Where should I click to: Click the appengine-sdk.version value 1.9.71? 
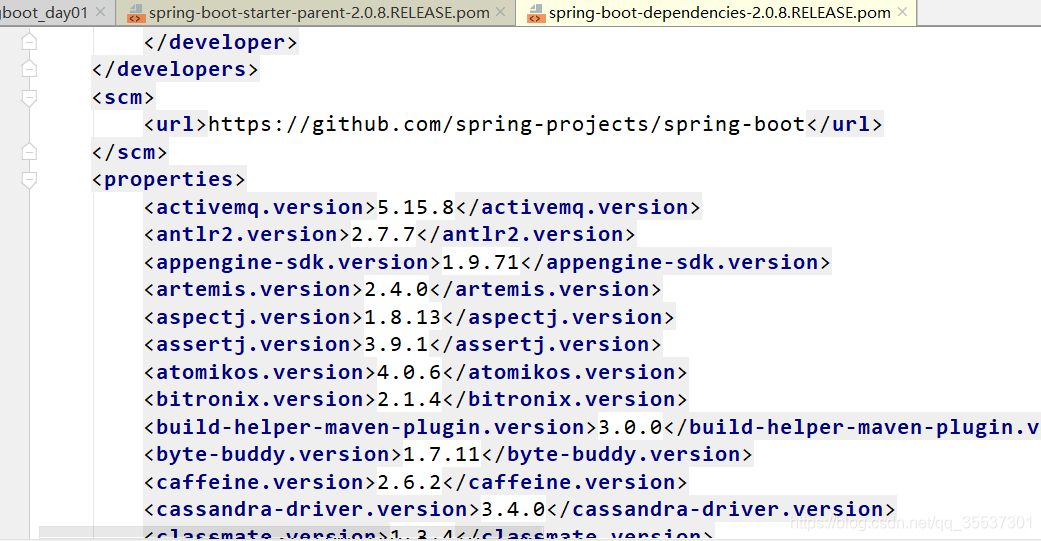click(481, 263)
